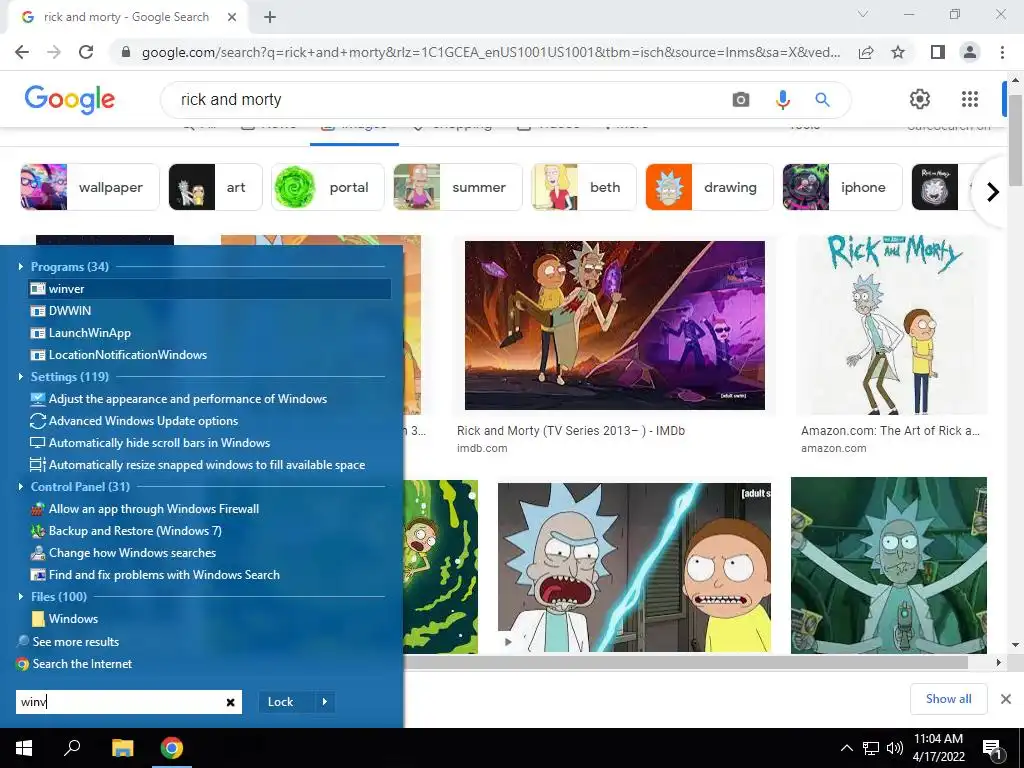Screen dimensions: 1024x768
Task: Click Search the Internet
Action: tap(74, 664)
